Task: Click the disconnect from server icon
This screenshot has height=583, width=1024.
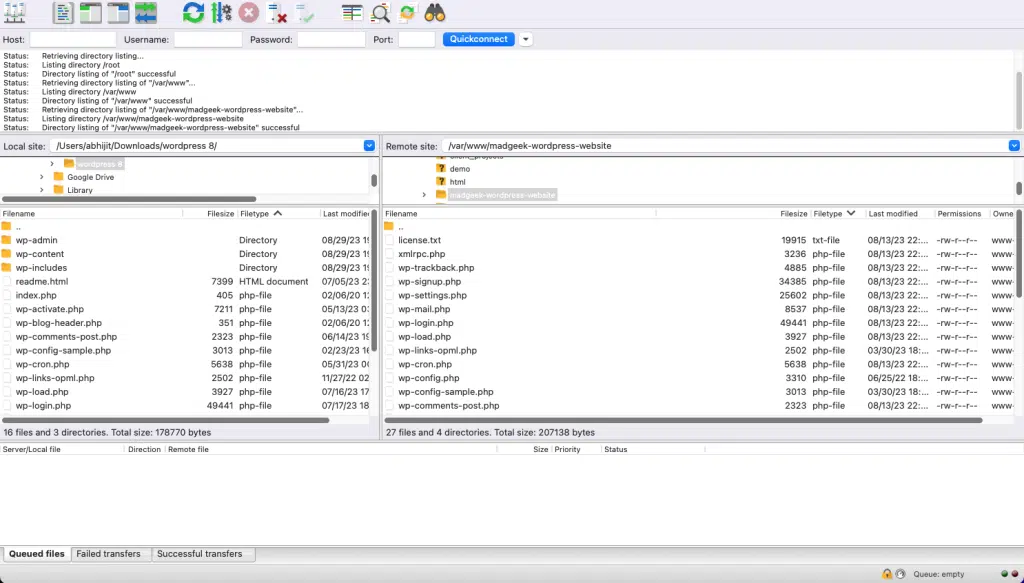Action: (278, 13)
